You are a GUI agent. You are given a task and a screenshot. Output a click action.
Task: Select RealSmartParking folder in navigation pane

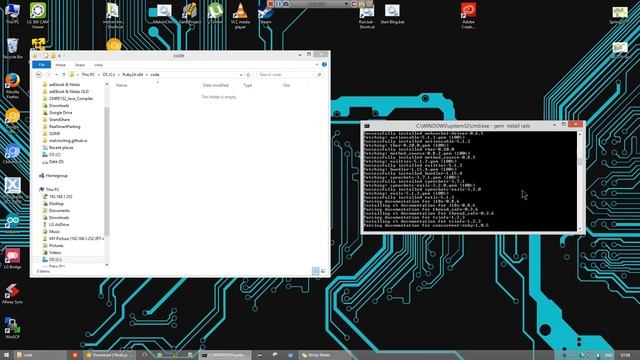[x=64, y=127]
